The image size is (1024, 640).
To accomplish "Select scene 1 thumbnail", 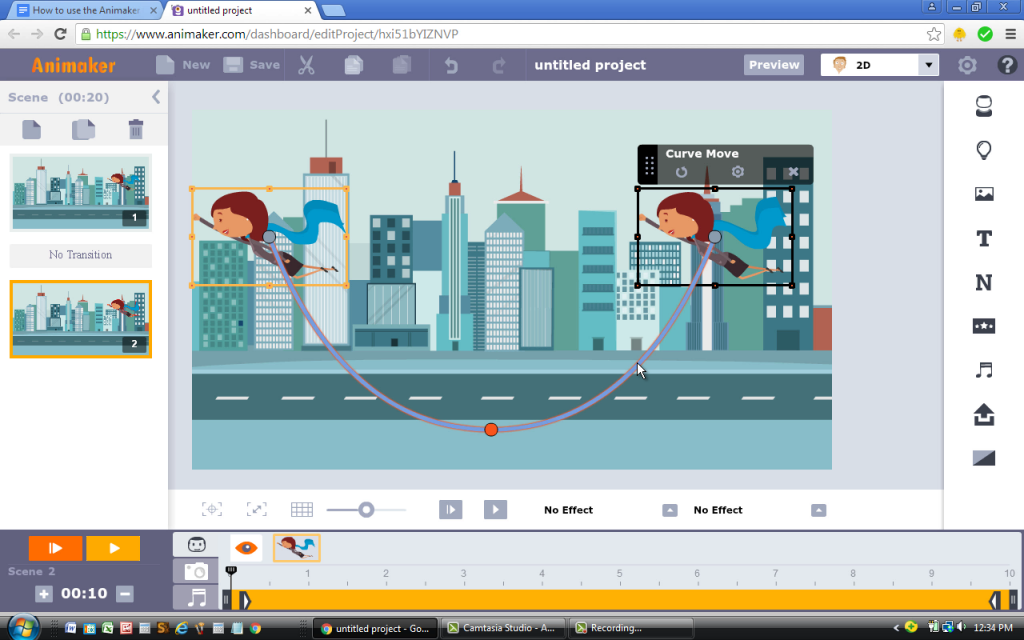I will point(80,193).
